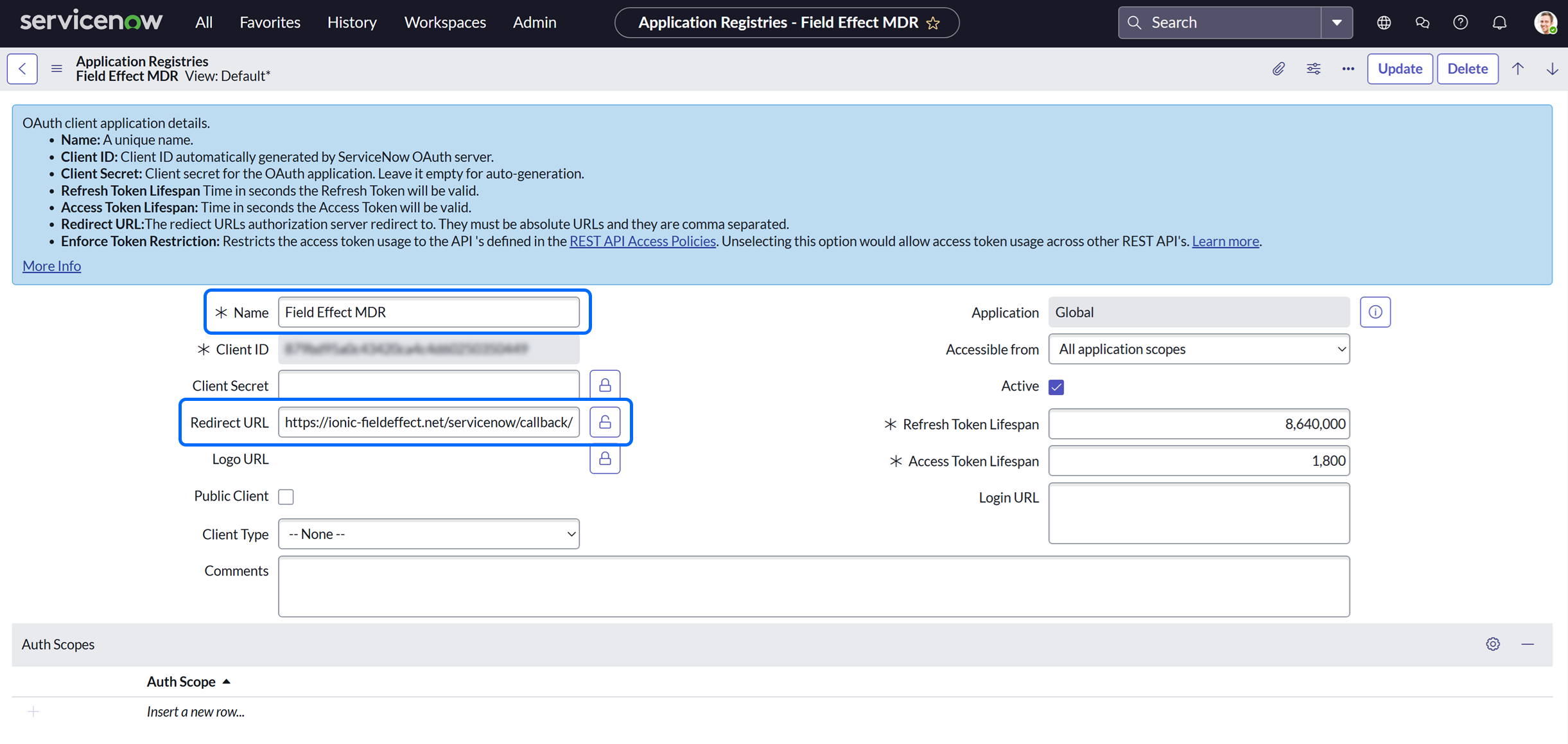This screenshot has height=744, width=1568.
Task: Expand the Accessible from dropdown
Action: [x=1198, y=349]
